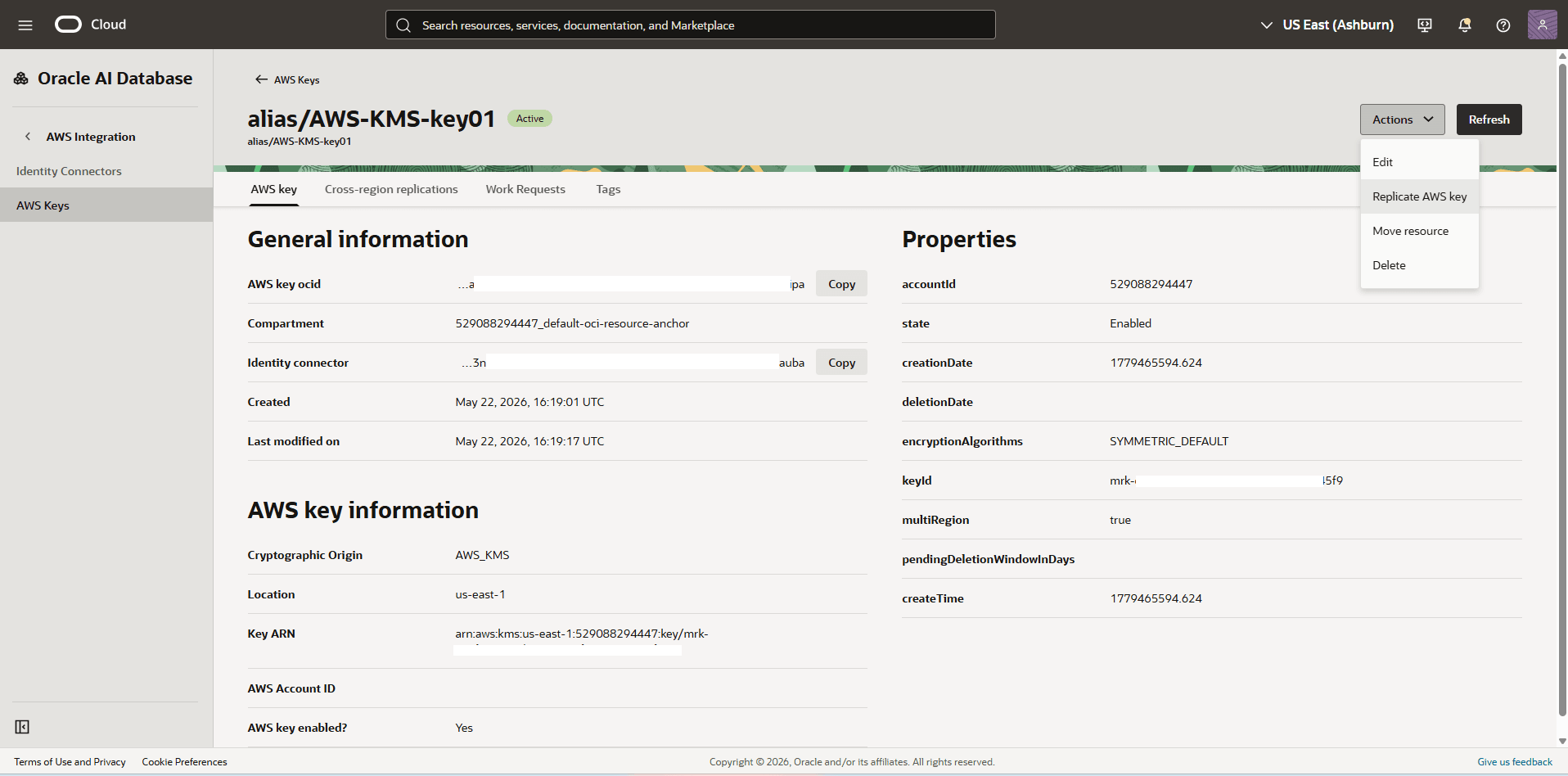1568x776 pixels.
Task: Open the user profile avatar
Action: tap(1543, 25)
